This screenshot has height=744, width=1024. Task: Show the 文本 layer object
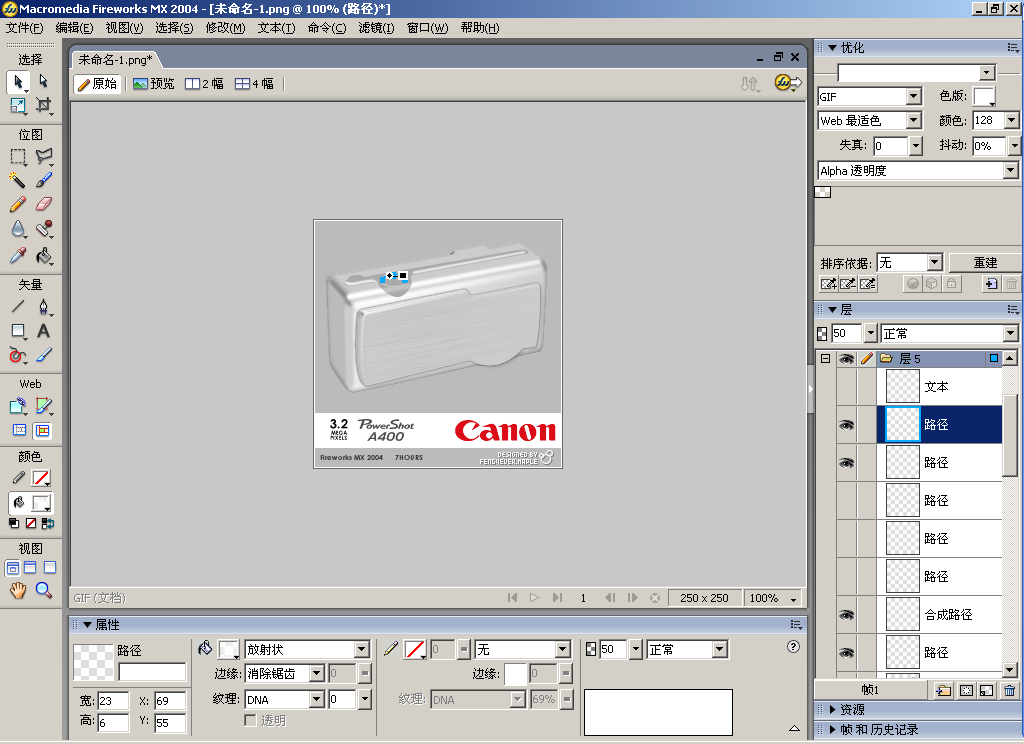click(x=846, y=387)
